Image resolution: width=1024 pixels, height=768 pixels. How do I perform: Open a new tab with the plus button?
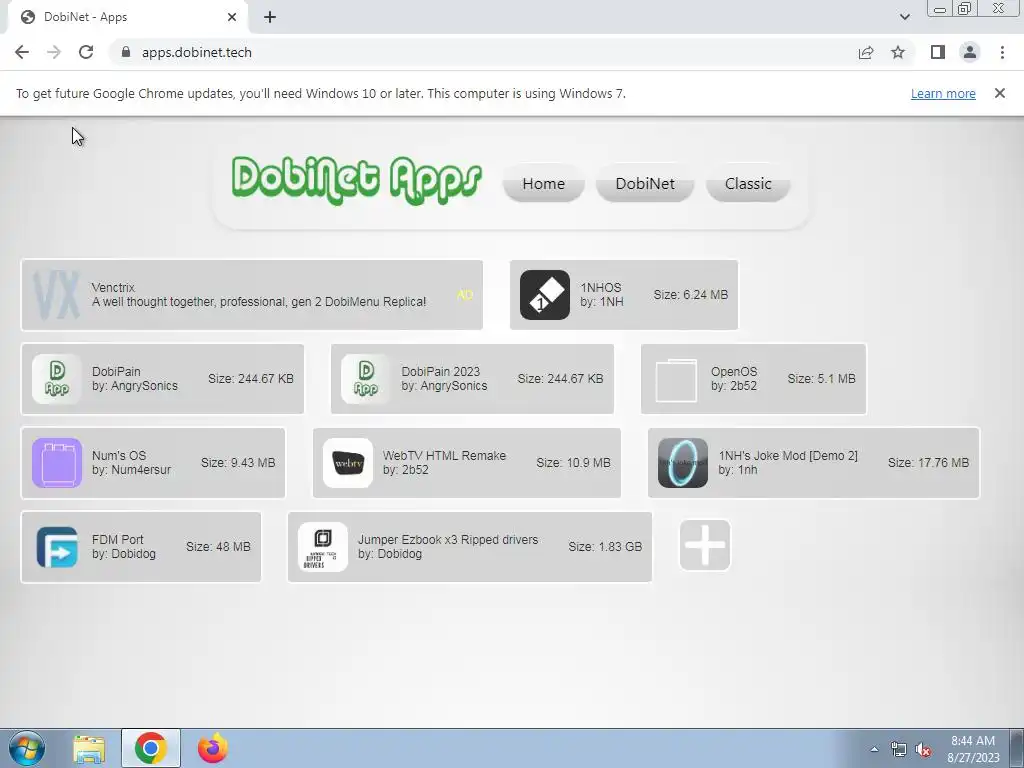click(270, 17)
